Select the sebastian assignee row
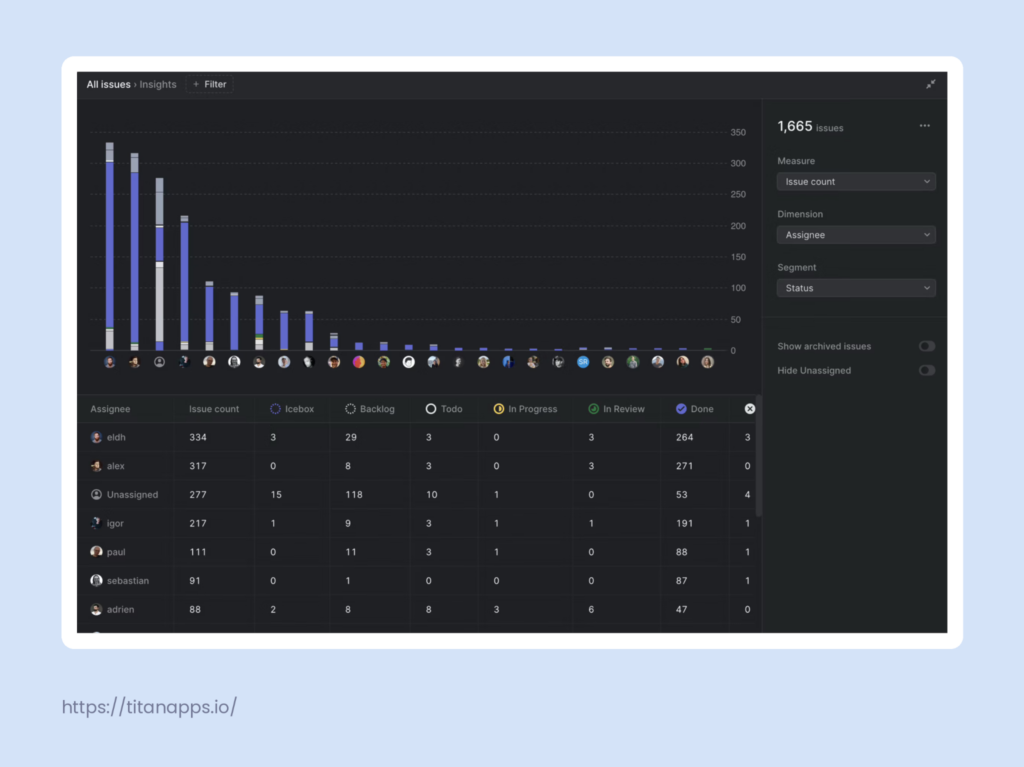The image size is (1024, 767). tap(418, 581)
